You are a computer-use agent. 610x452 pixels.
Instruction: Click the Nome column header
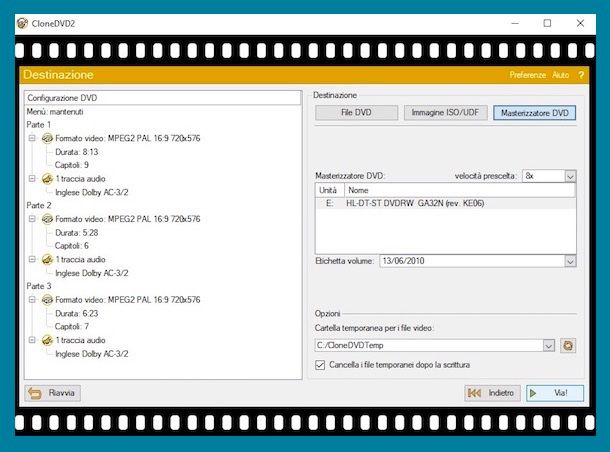tap(459, 190)
